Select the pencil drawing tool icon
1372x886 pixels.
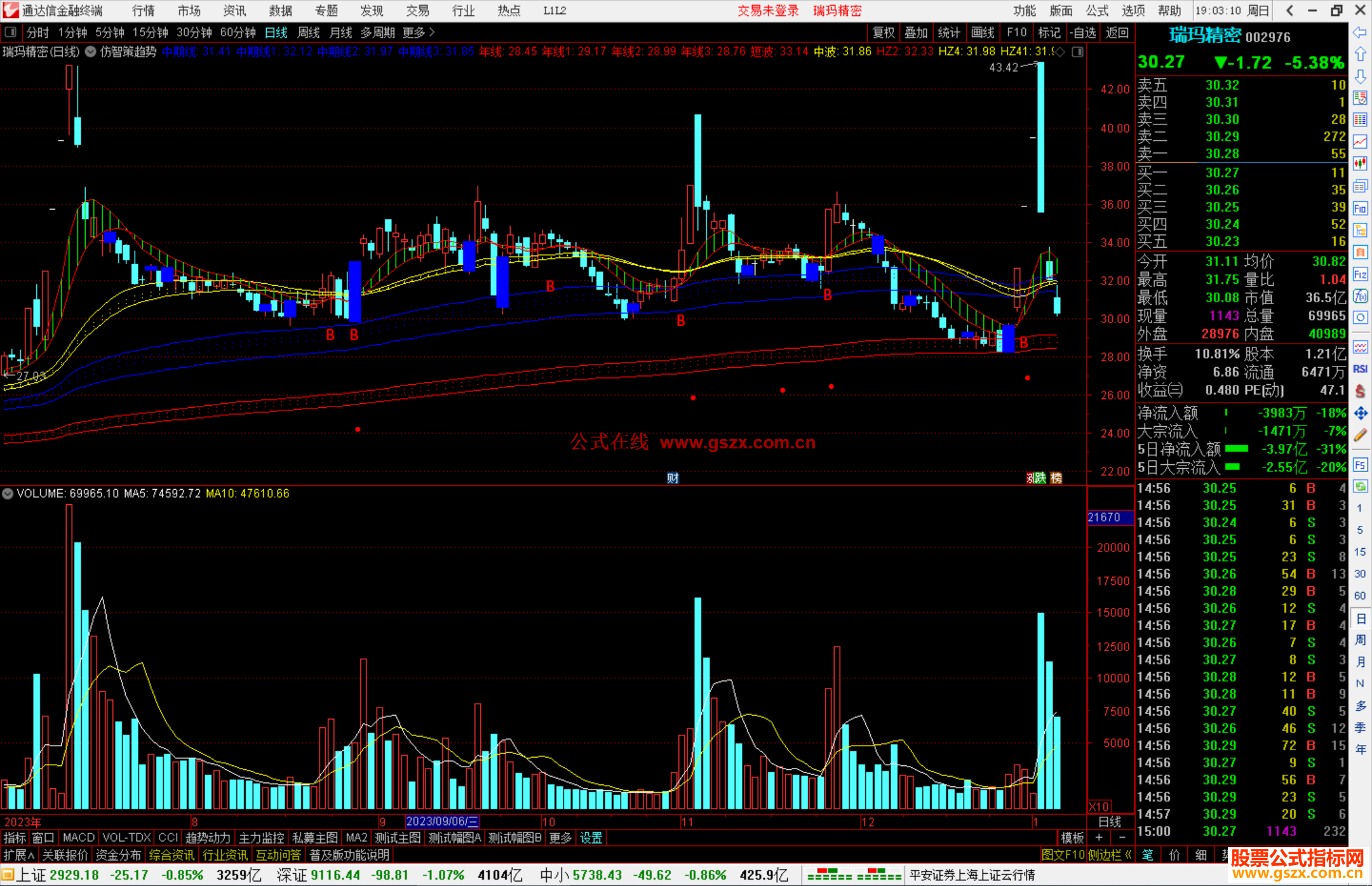(x=1360, y=435)
